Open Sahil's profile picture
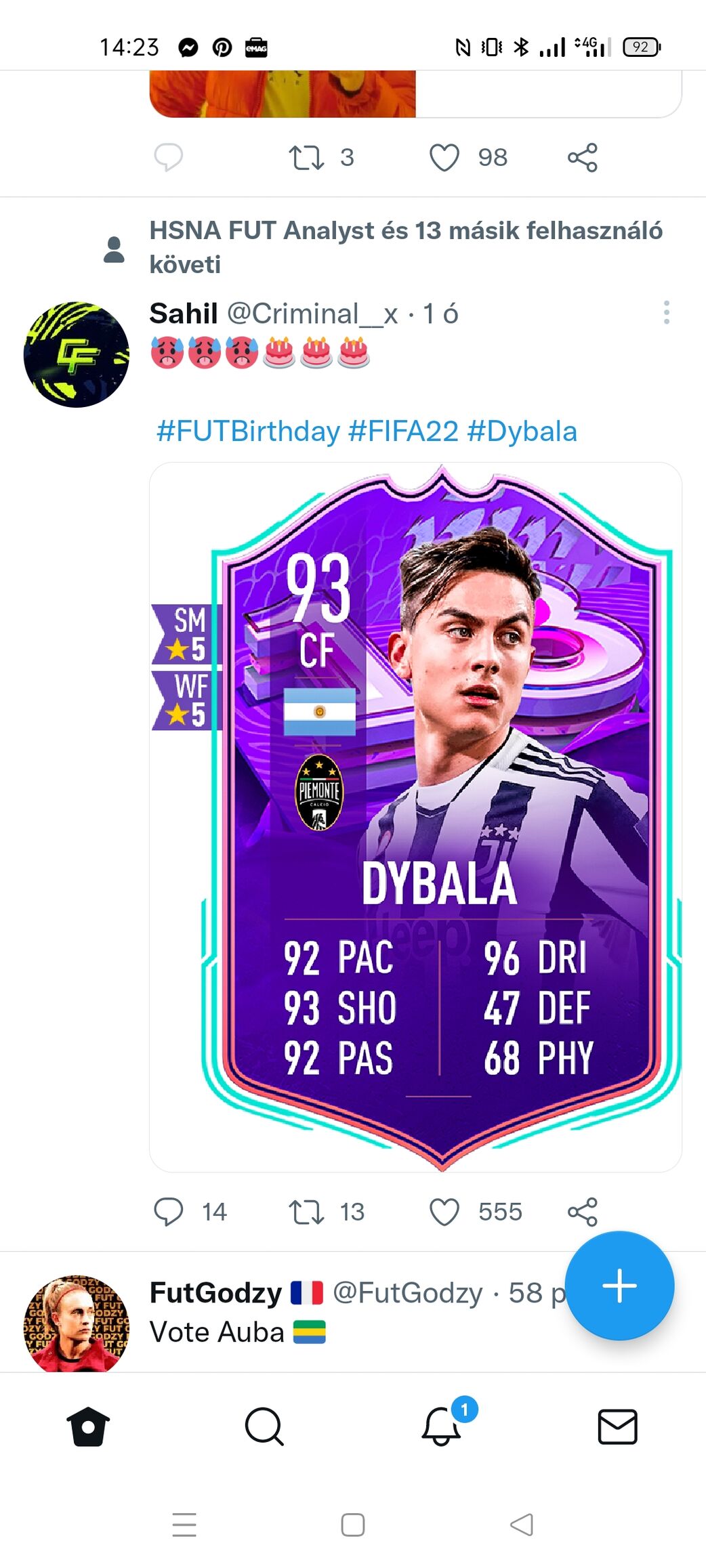Screen dimensions: 706x1568 coord(76,354)
